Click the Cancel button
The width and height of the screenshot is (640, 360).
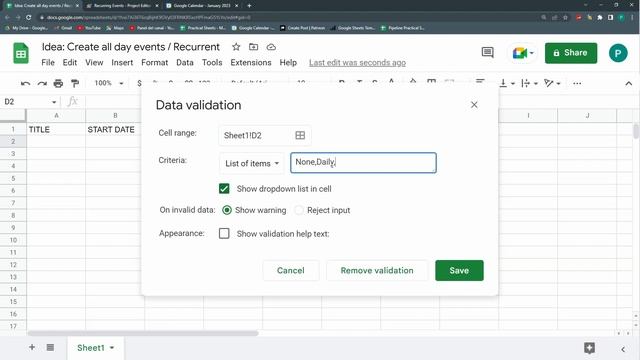[x=291, y=270]
